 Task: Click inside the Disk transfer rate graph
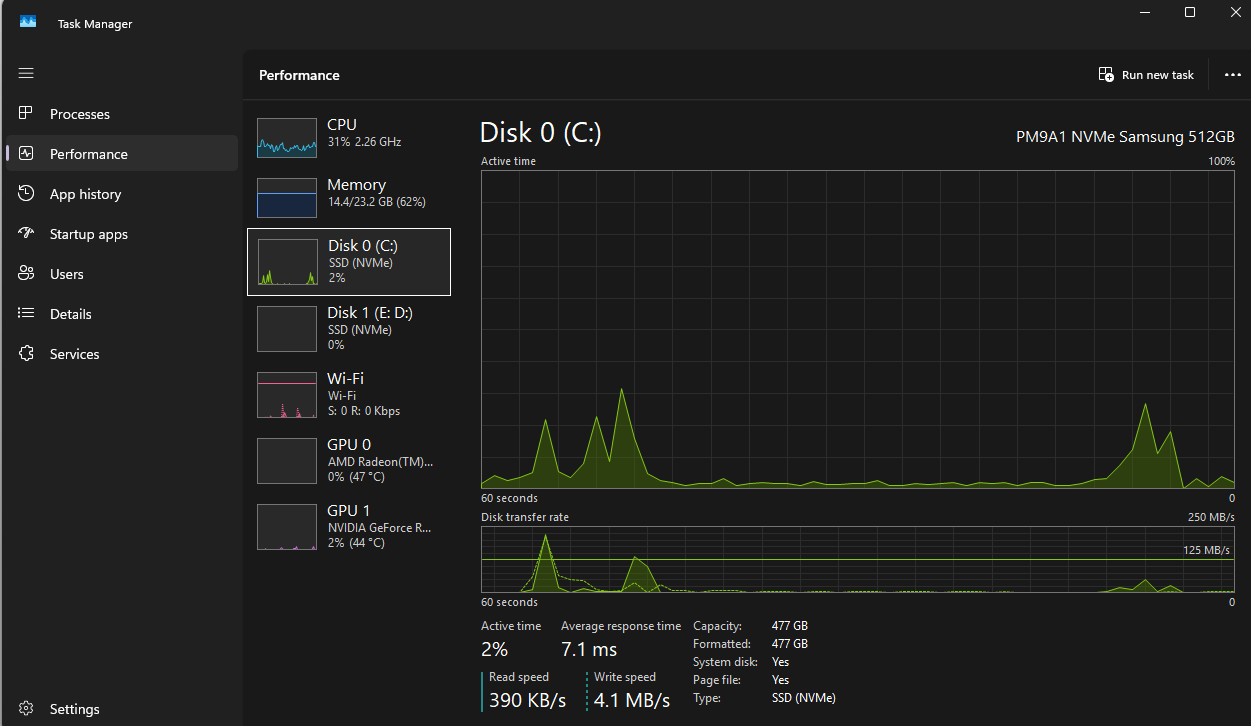[x=858, y=559]
